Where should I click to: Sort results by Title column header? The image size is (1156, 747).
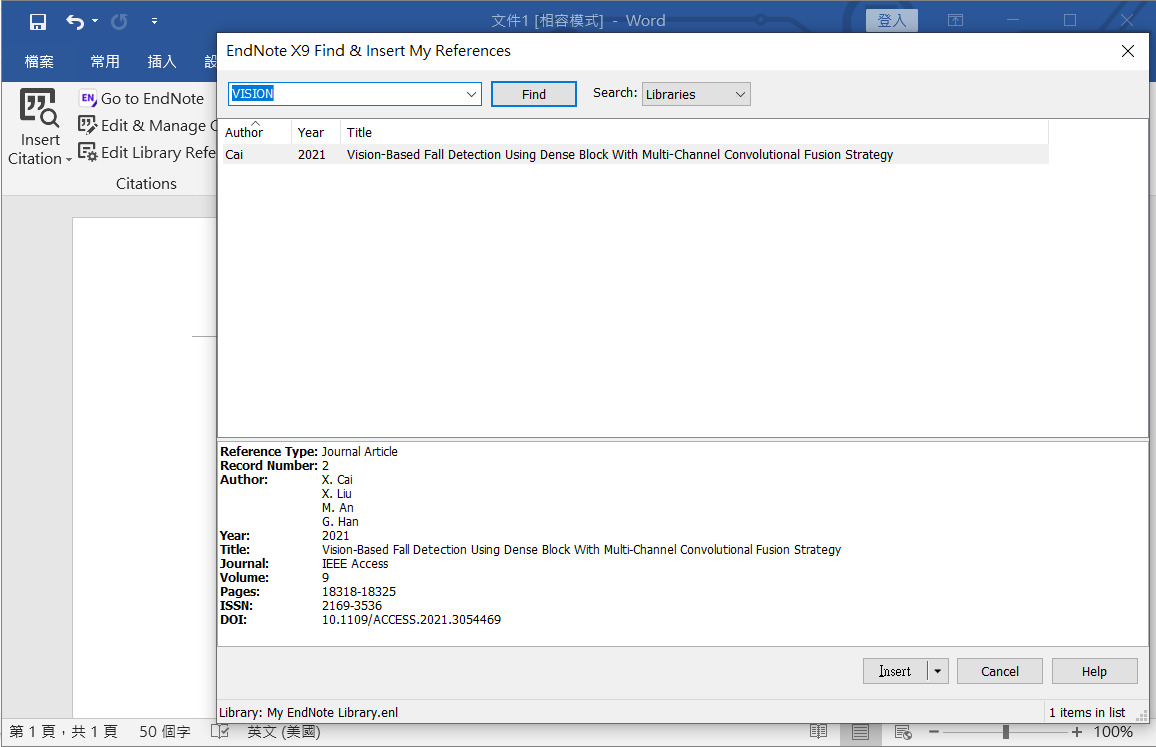click(694, 133)
